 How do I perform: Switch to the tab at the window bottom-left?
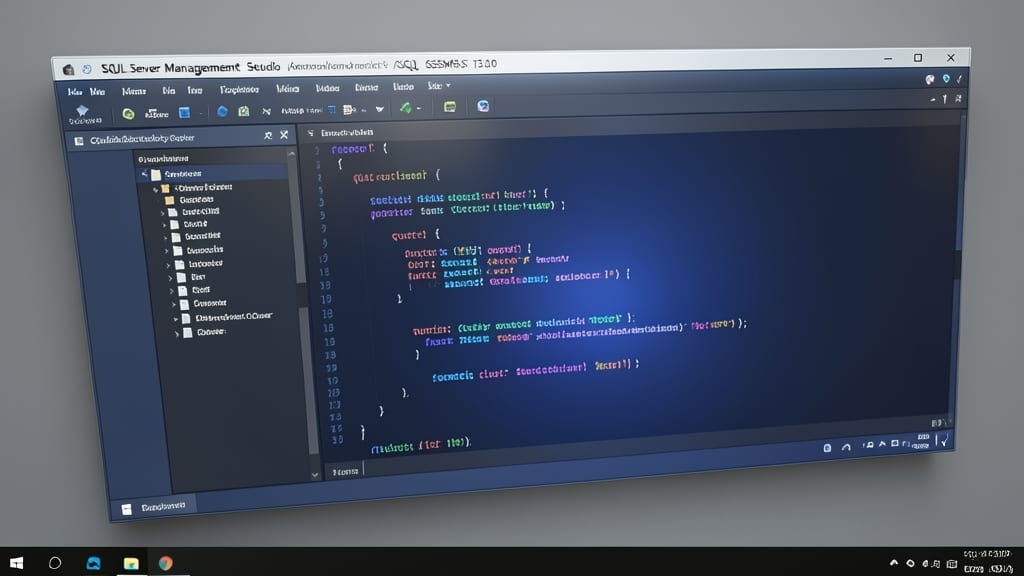coord(155,507)
